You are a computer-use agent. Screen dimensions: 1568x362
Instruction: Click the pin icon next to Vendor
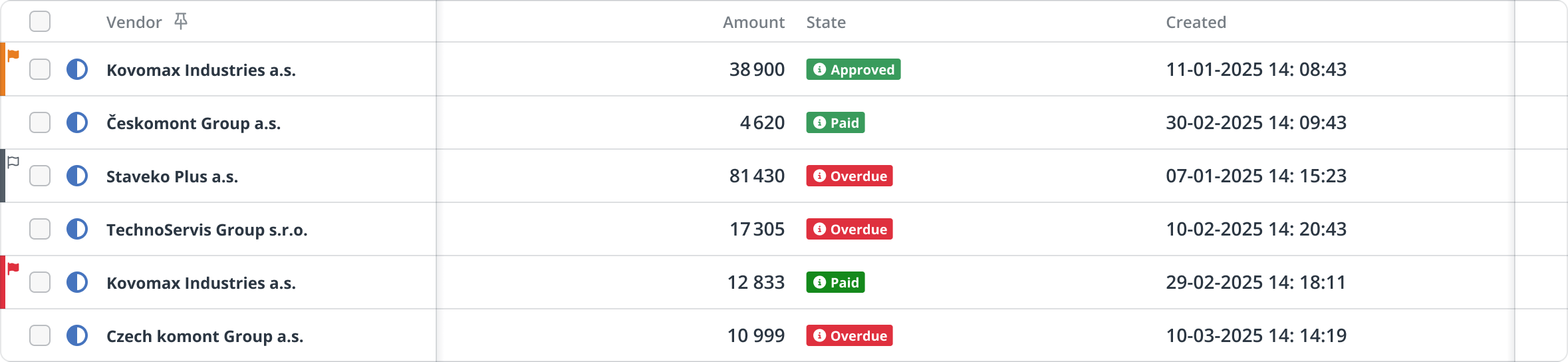click(180, 22)
